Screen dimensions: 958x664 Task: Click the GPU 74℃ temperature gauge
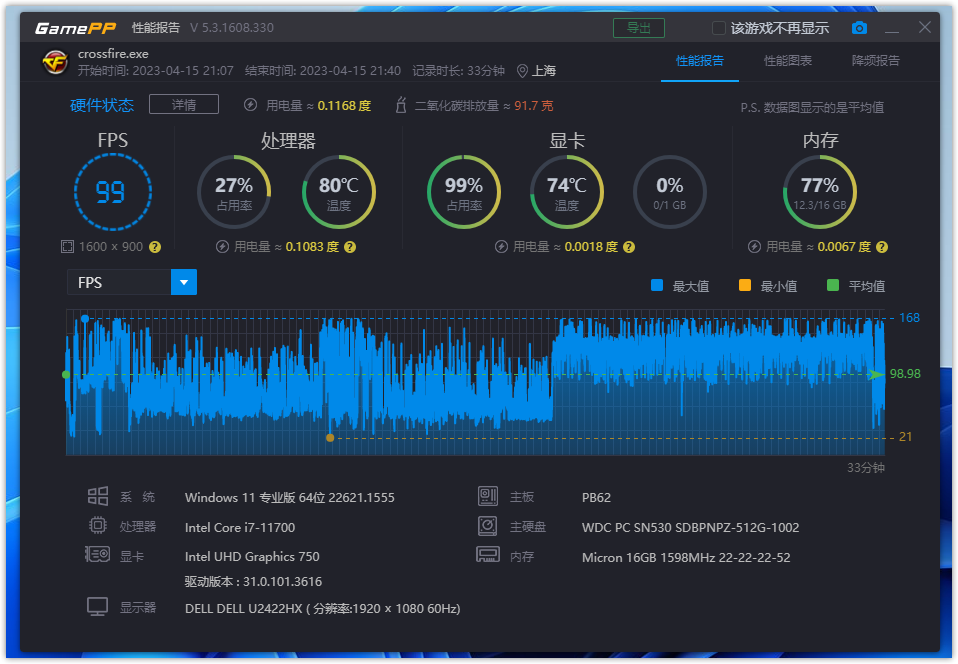[x=566, y=192]
